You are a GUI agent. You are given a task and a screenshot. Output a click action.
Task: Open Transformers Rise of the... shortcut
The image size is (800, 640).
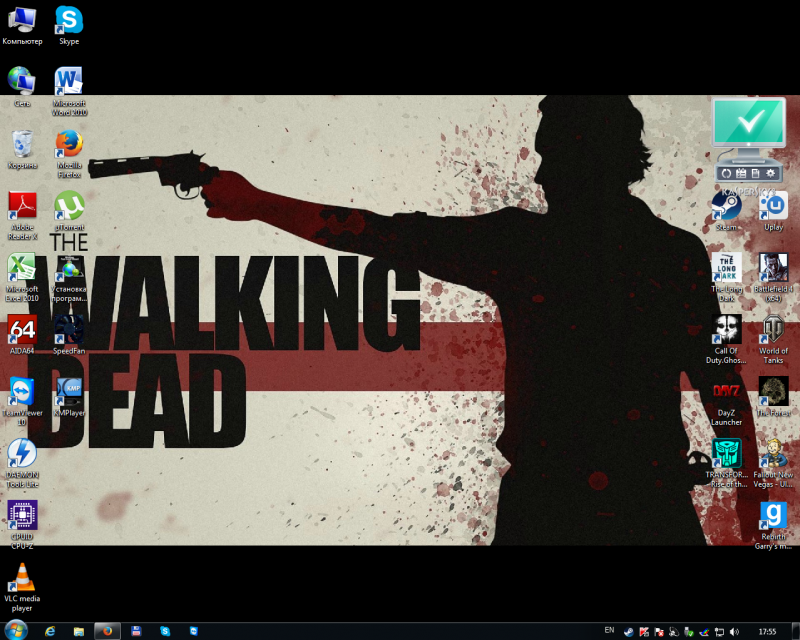726,463
